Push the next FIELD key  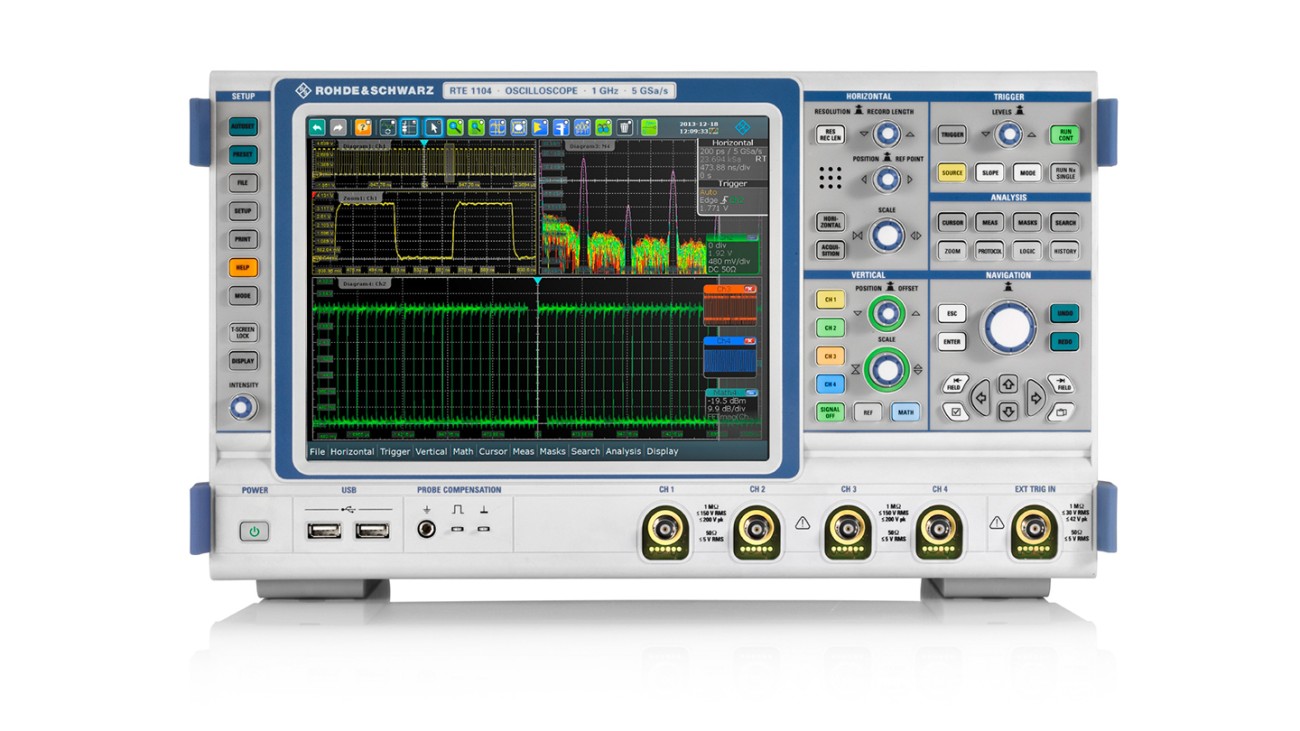point(1061,384)
